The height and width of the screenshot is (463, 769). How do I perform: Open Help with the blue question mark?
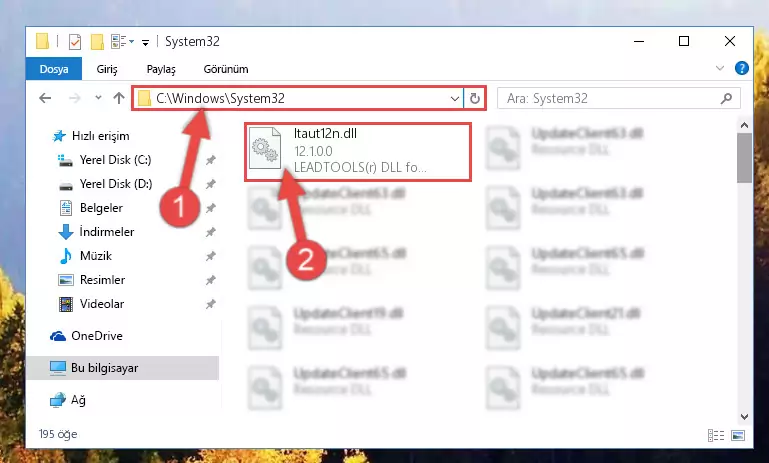[742, 68]
